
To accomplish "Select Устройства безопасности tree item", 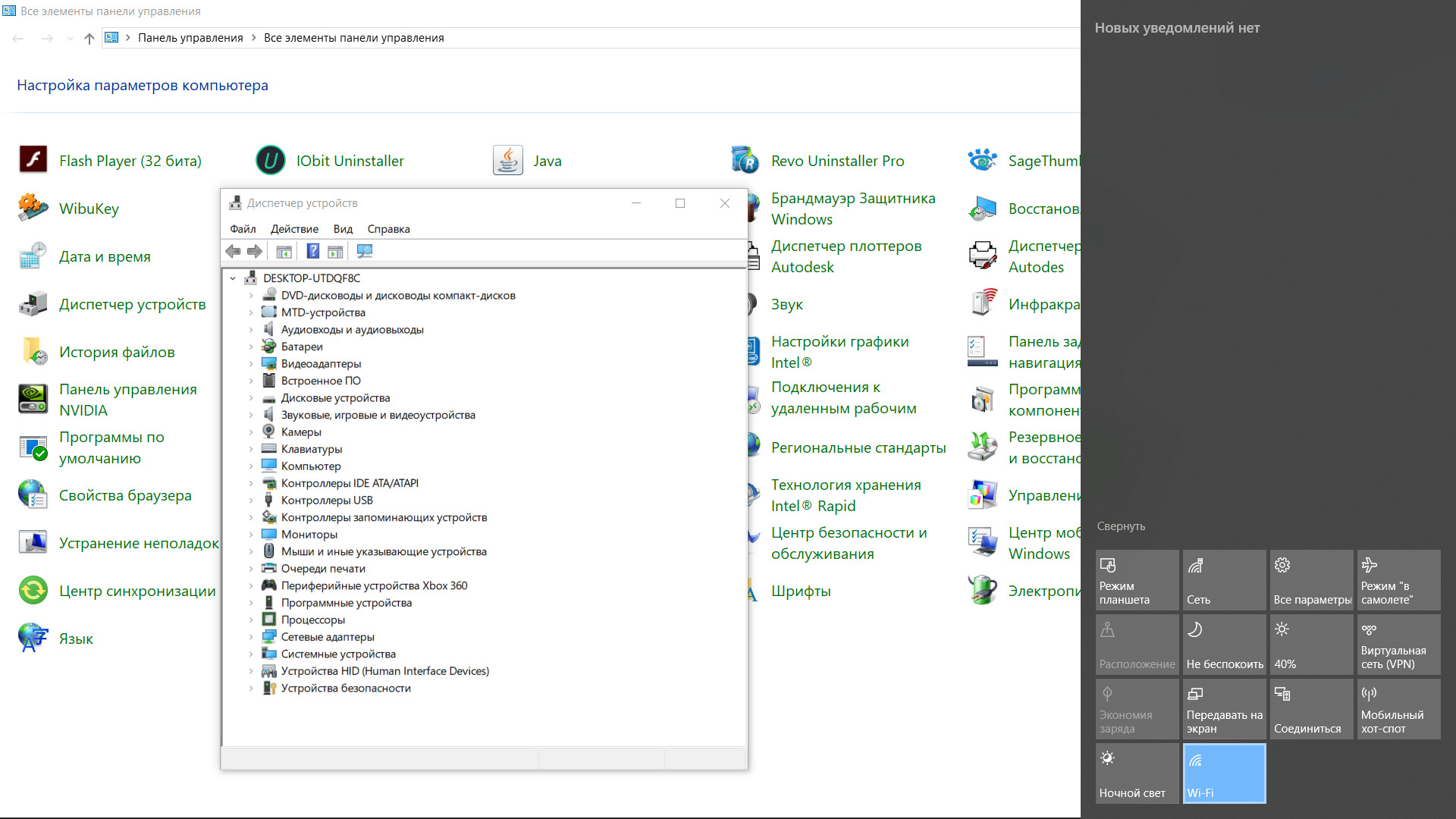I will click(346, 688).
